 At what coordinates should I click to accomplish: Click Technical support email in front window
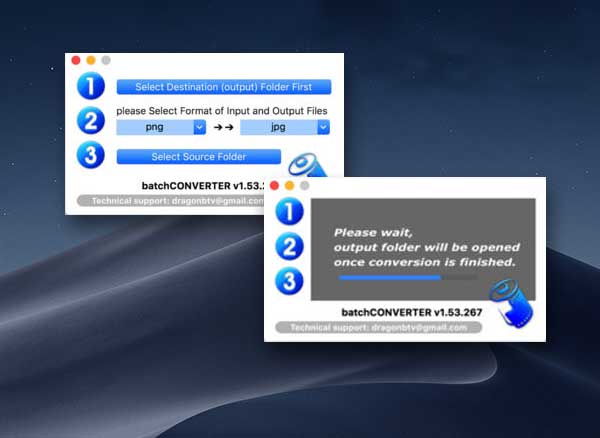coord(378,327)
